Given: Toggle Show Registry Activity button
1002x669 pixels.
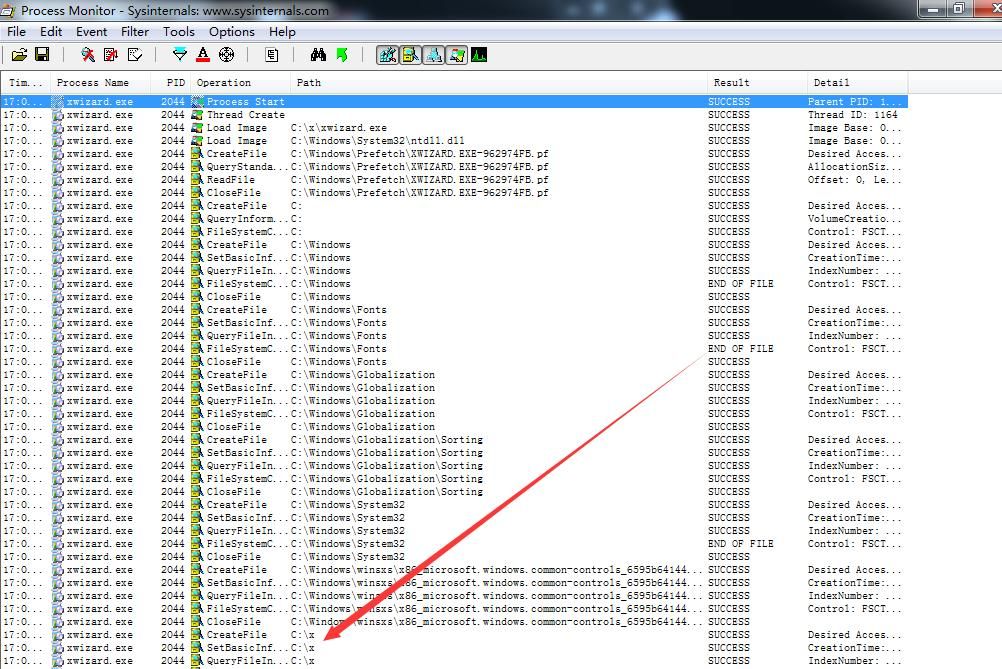Looking at the screenshot, I should 388,55.
